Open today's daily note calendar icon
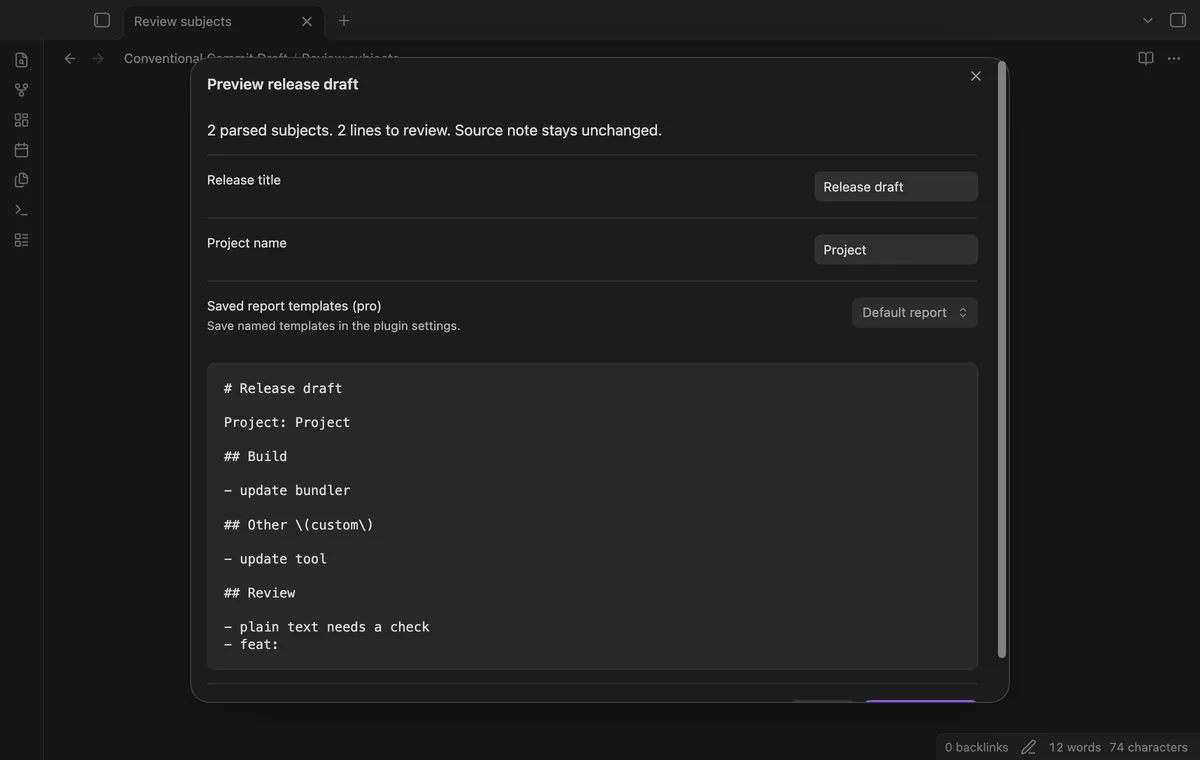This screenshot has width=1200, height=760. [x=21, y=150]
